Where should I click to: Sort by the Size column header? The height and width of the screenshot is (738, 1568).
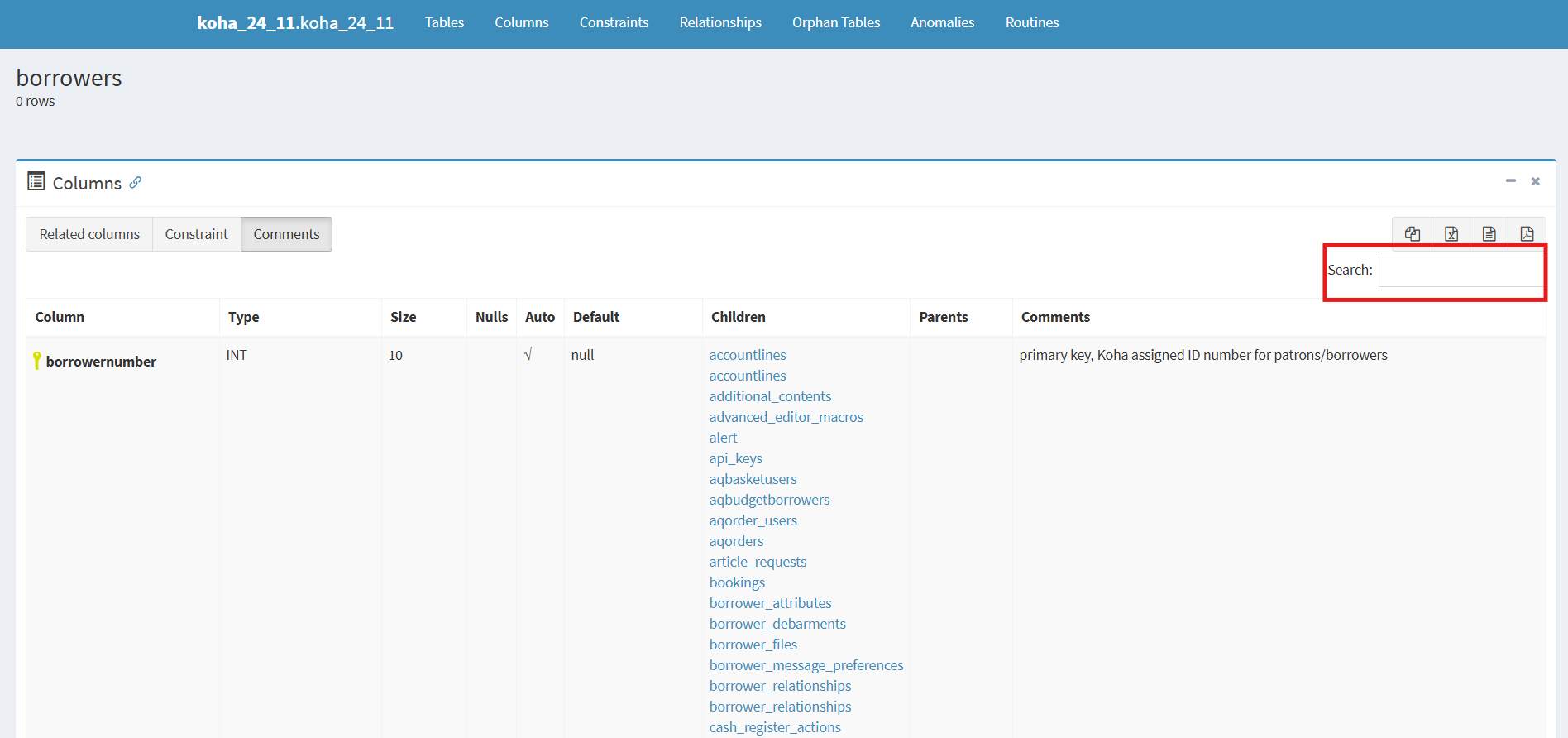click(x=424, y=317)
